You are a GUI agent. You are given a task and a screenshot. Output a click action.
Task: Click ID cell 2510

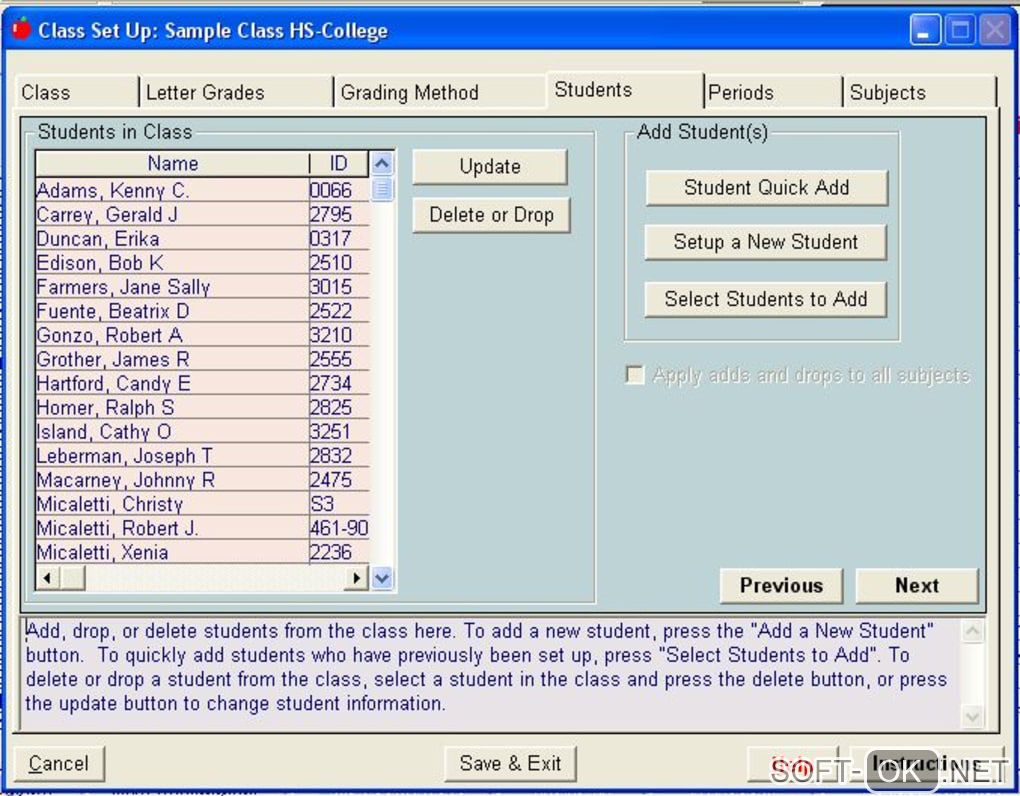click(x=339, y=263)
